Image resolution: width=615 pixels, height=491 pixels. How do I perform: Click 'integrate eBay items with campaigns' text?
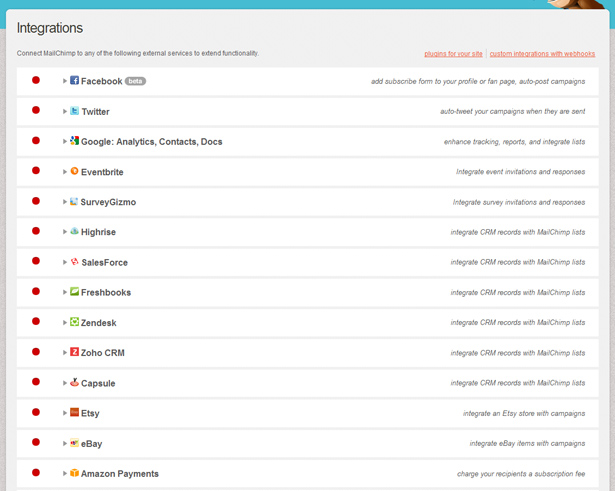527,444
